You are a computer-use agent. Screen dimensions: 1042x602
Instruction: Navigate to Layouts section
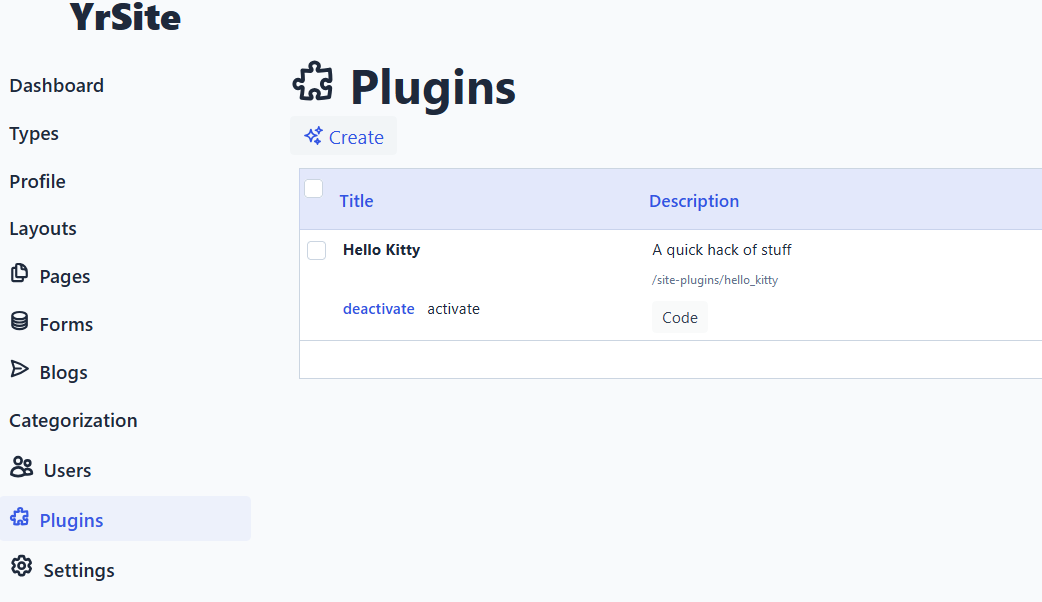pyautogui.click(x=43, y=229)
